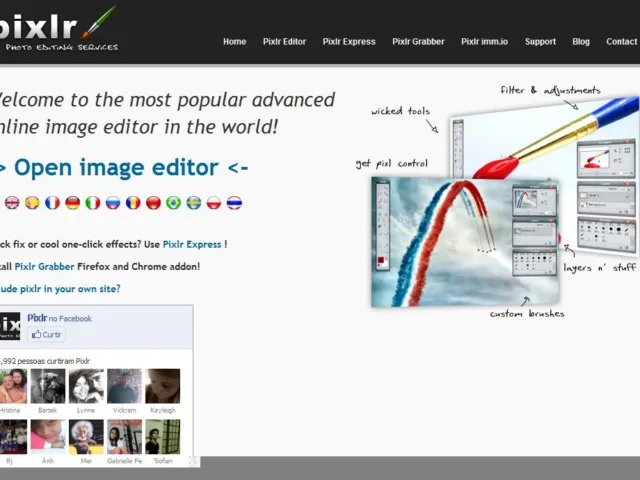Follow the Pixlr Grabber link in text
Screen dimensions: 640x480
coord(44,267)
